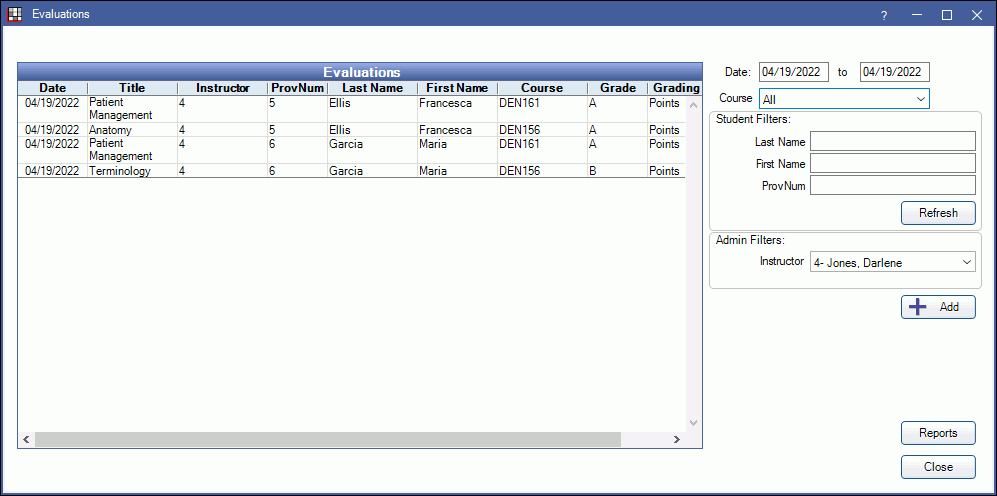Click the plus Add button
Image resolution: width=997 pixels, height=496 pixels.
pyautogui.click(x=938, y=307)
